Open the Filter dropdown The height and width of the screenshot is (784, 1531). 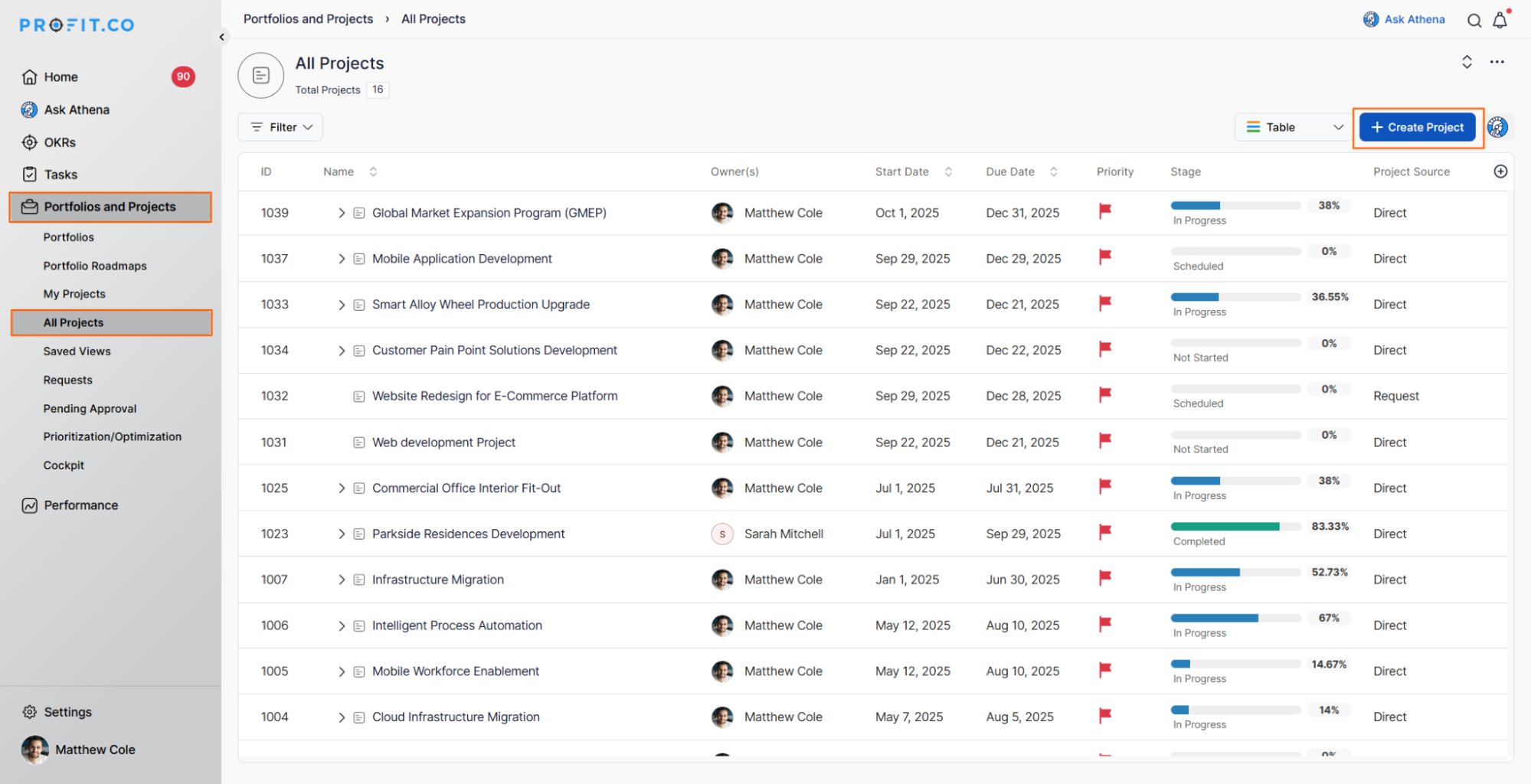pos(280,127)
